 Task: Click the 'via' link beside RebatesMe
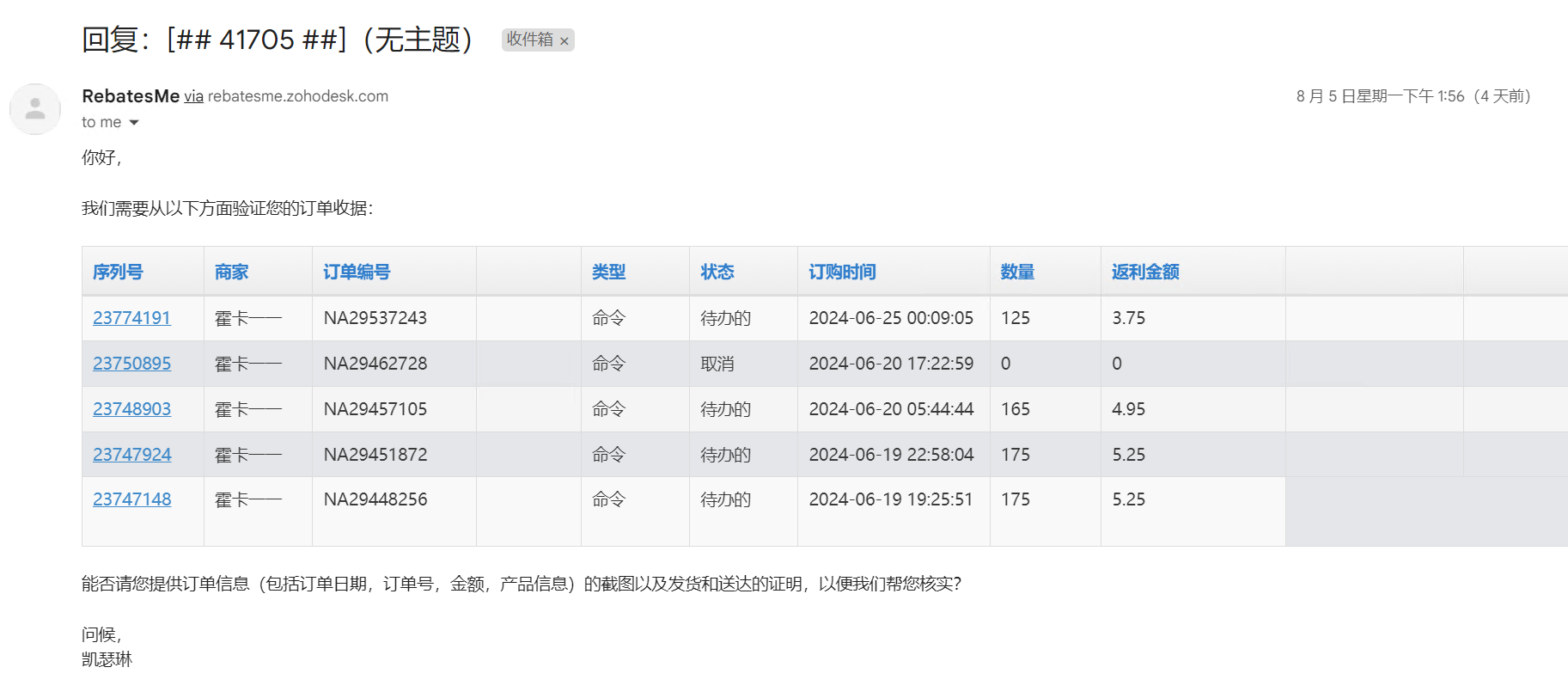193,96
